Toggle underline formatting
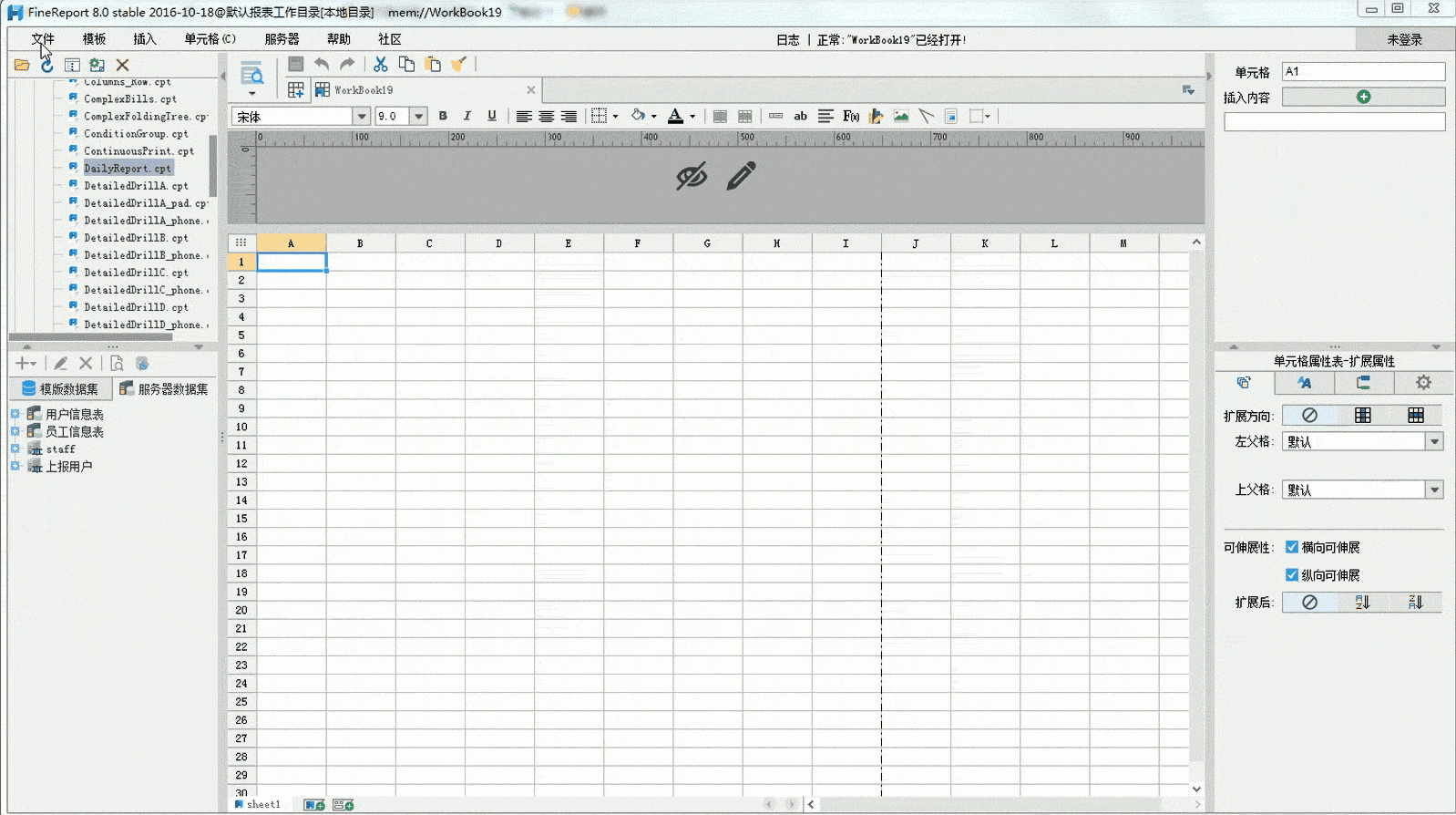This screenshot has height=815, width=1456. (492, 116)
